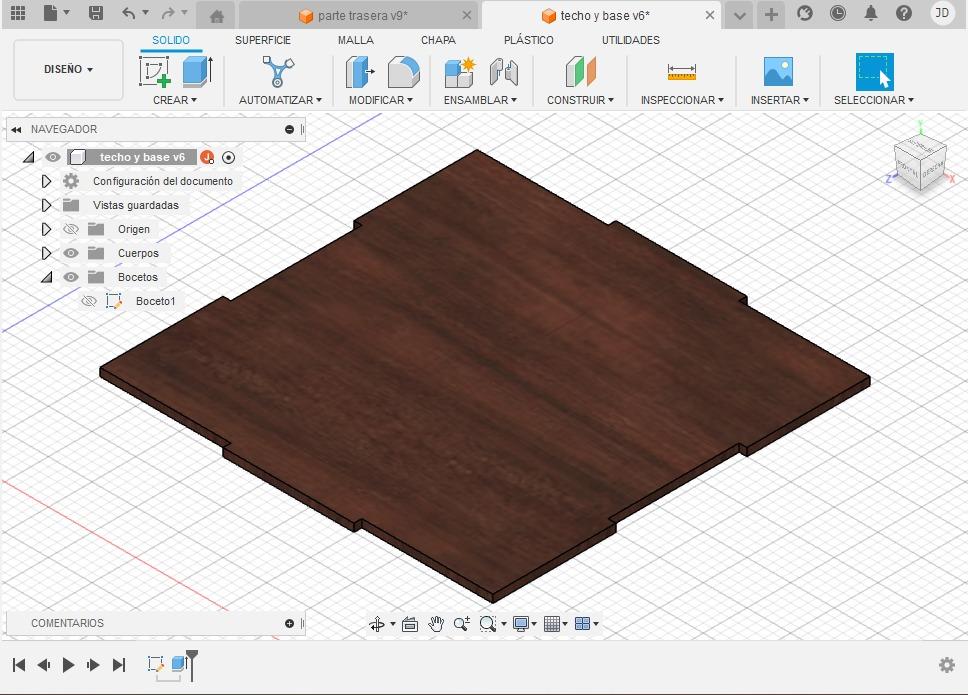
Task: Collapse the Bocetos folder
Action: click(x=46, y=277)
